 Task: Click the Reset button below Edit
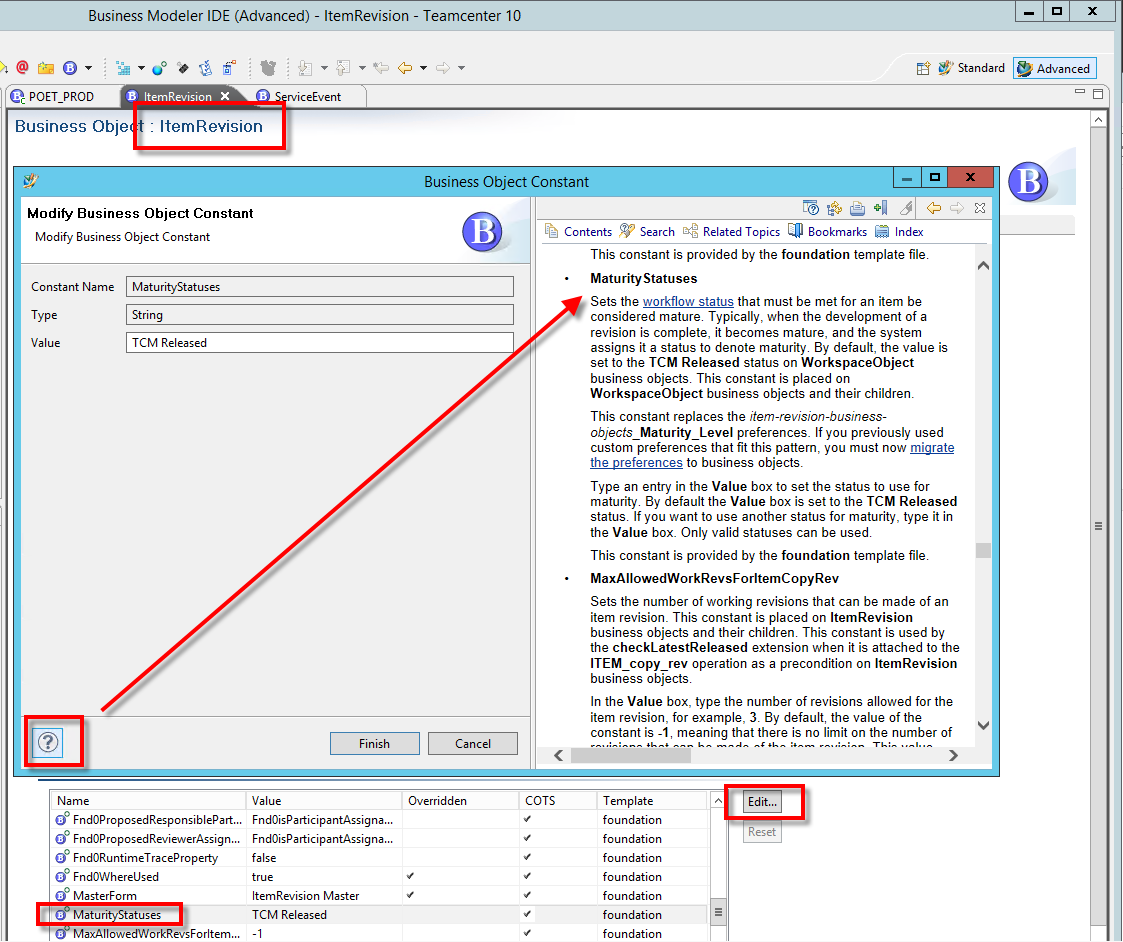762,832
